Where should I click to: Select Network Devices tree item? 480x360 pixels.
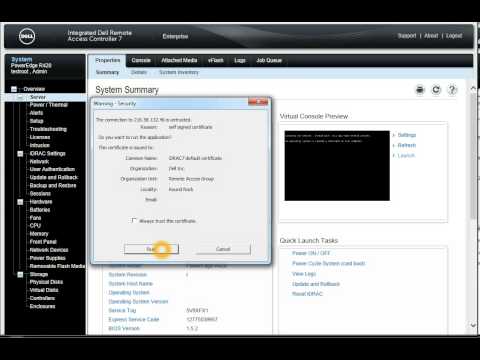pos(49,250)
